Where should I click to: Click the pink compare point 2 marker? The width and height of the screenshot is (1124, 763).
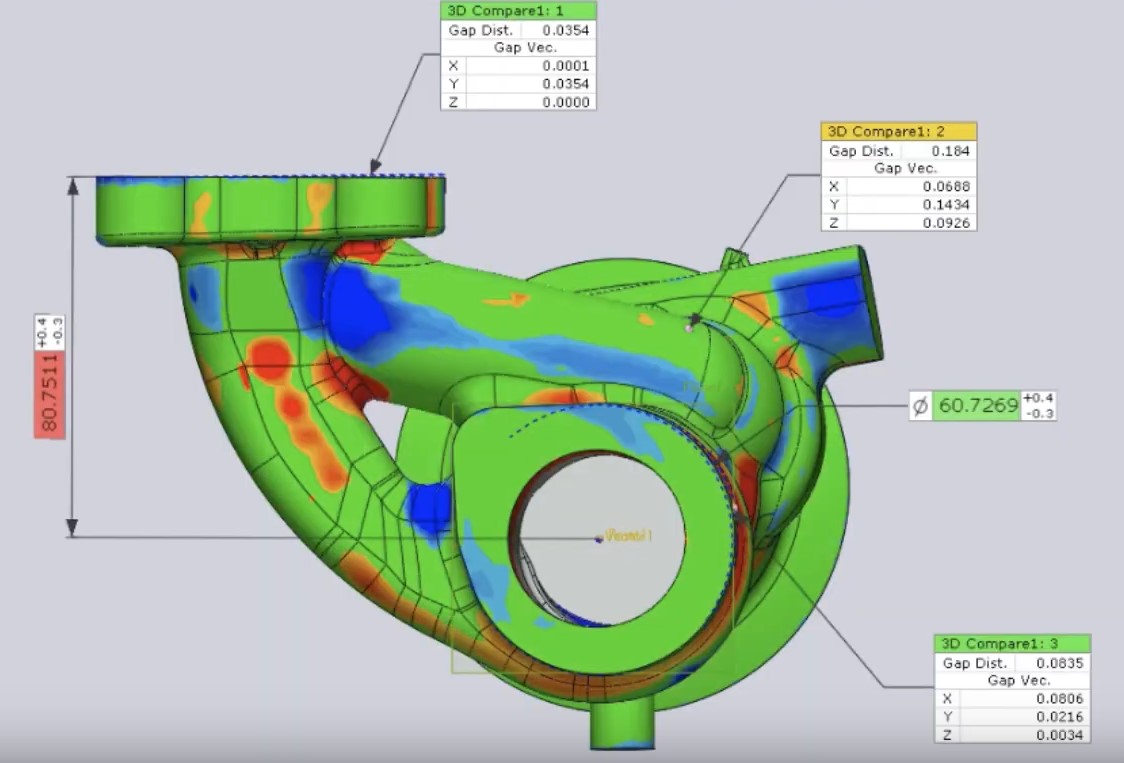[x=689, y=326]
